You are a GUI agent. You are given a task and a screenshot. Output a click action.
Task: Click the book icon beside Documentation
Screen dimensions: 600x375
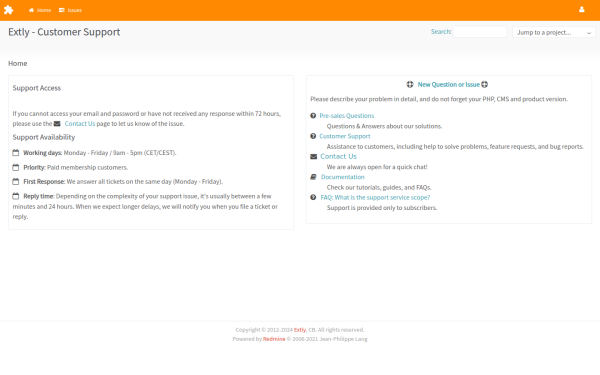click(313, 177)
